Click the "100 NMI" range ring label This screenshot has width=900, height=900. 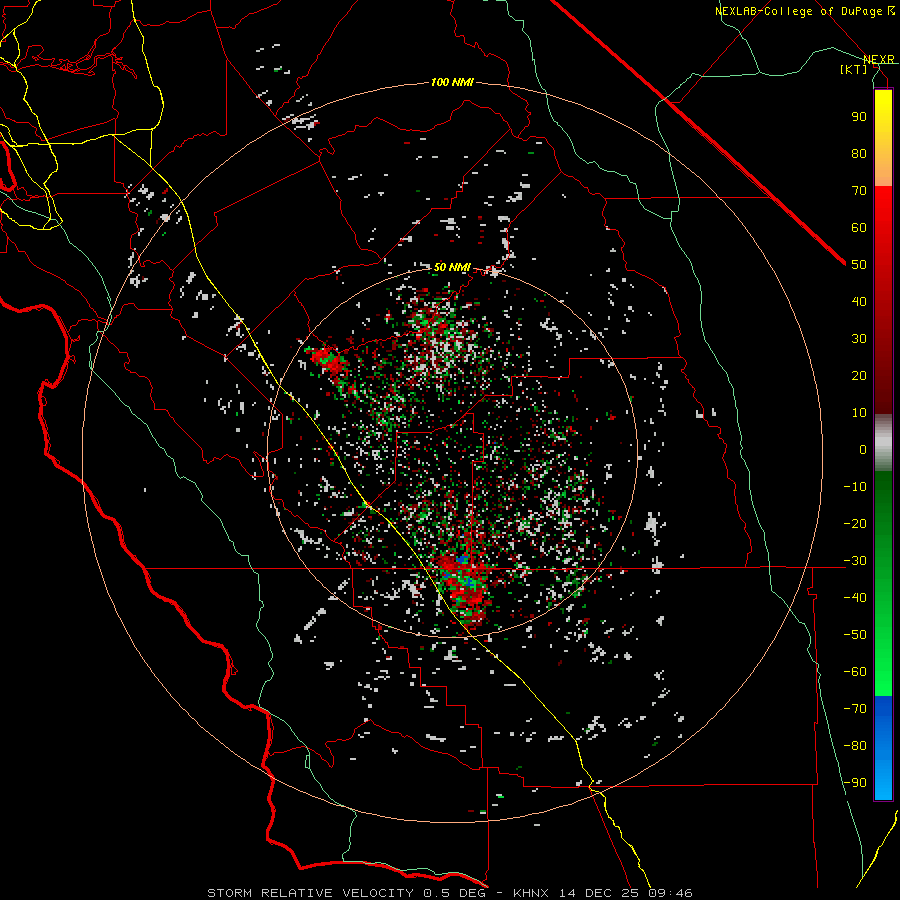coord(452,83)
